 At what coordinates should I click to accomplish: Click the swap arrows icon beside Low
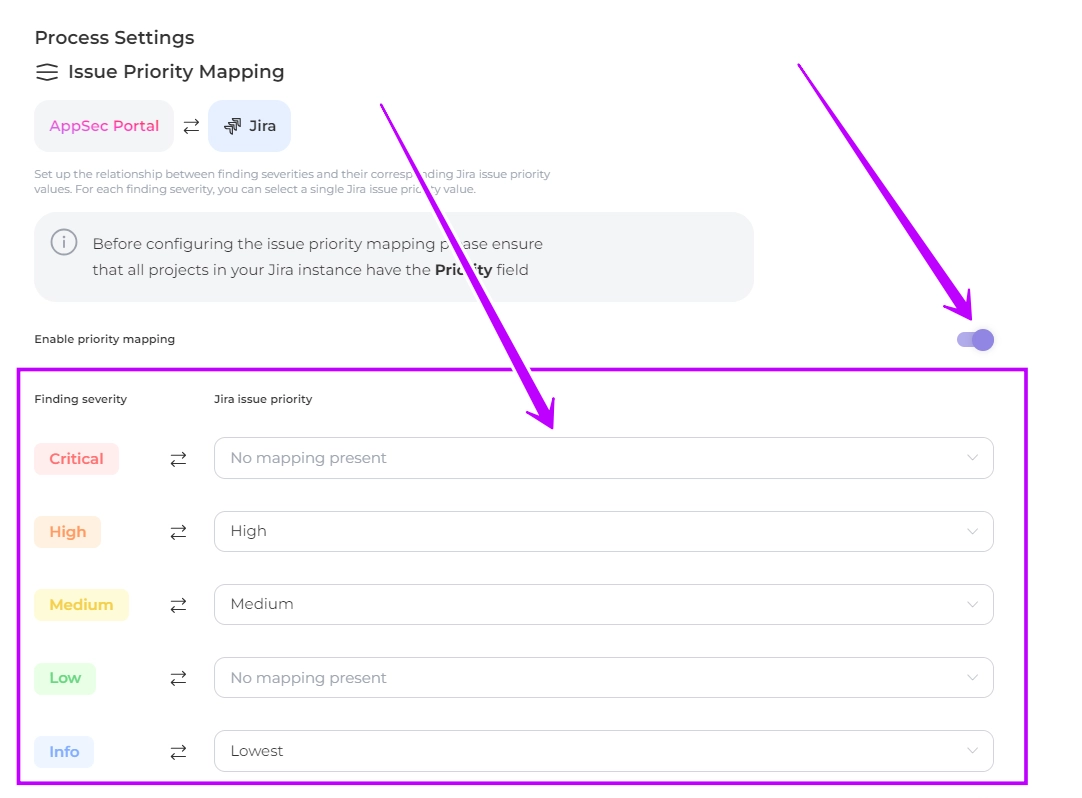coord(178,678)
